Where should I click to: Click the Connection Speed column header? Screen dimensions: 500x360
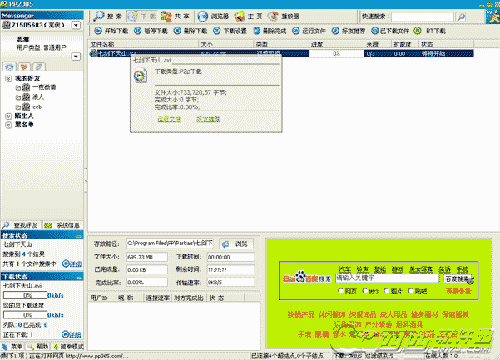pos(157,298)
